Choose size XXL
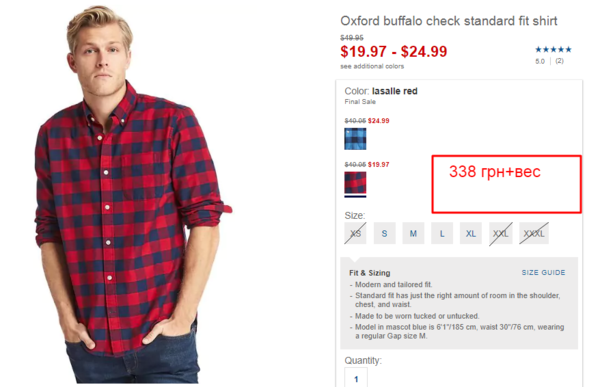 click(500, 233)
